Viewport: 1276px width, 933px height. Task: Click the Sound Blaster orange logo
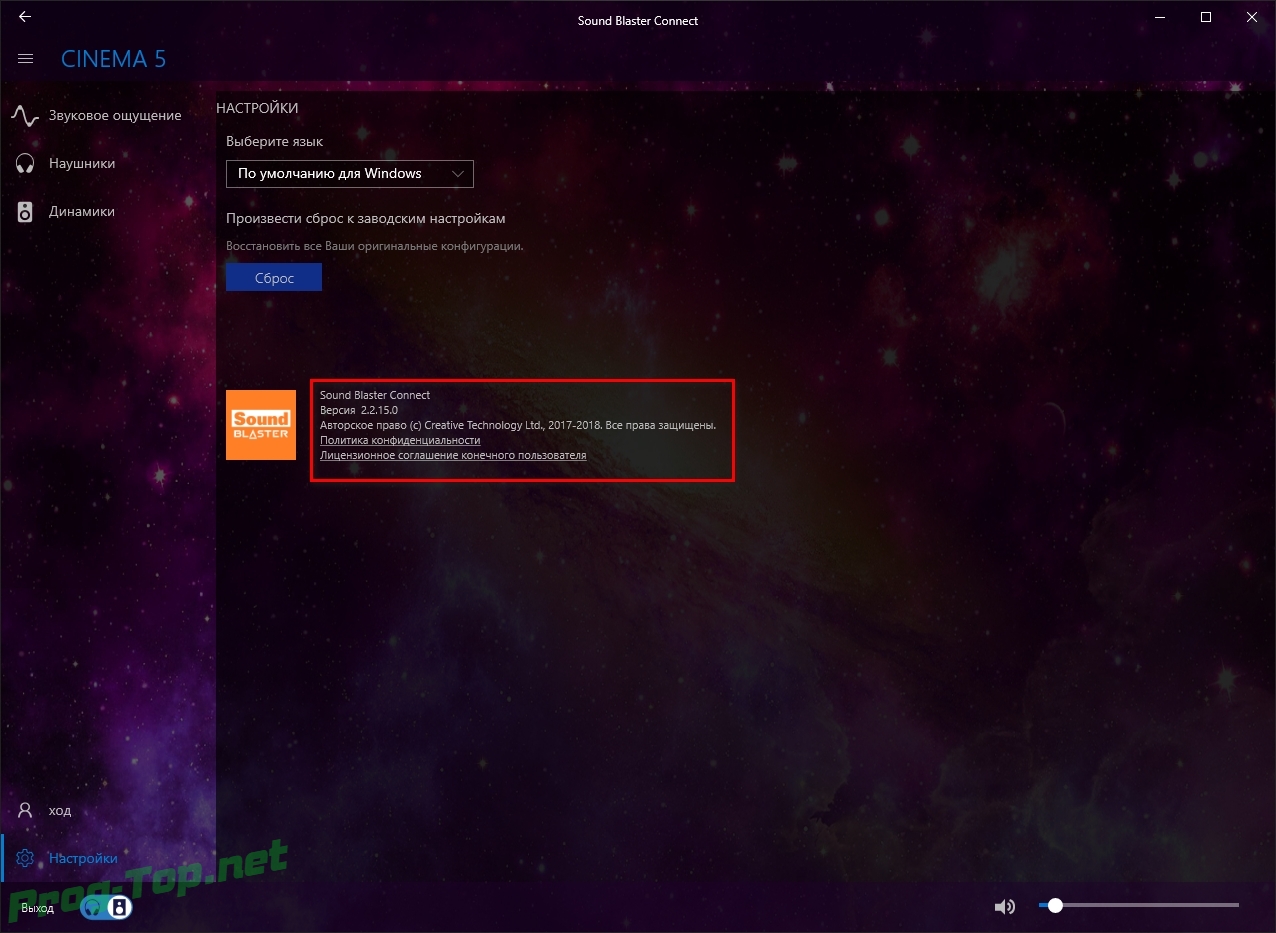point(261,425)
